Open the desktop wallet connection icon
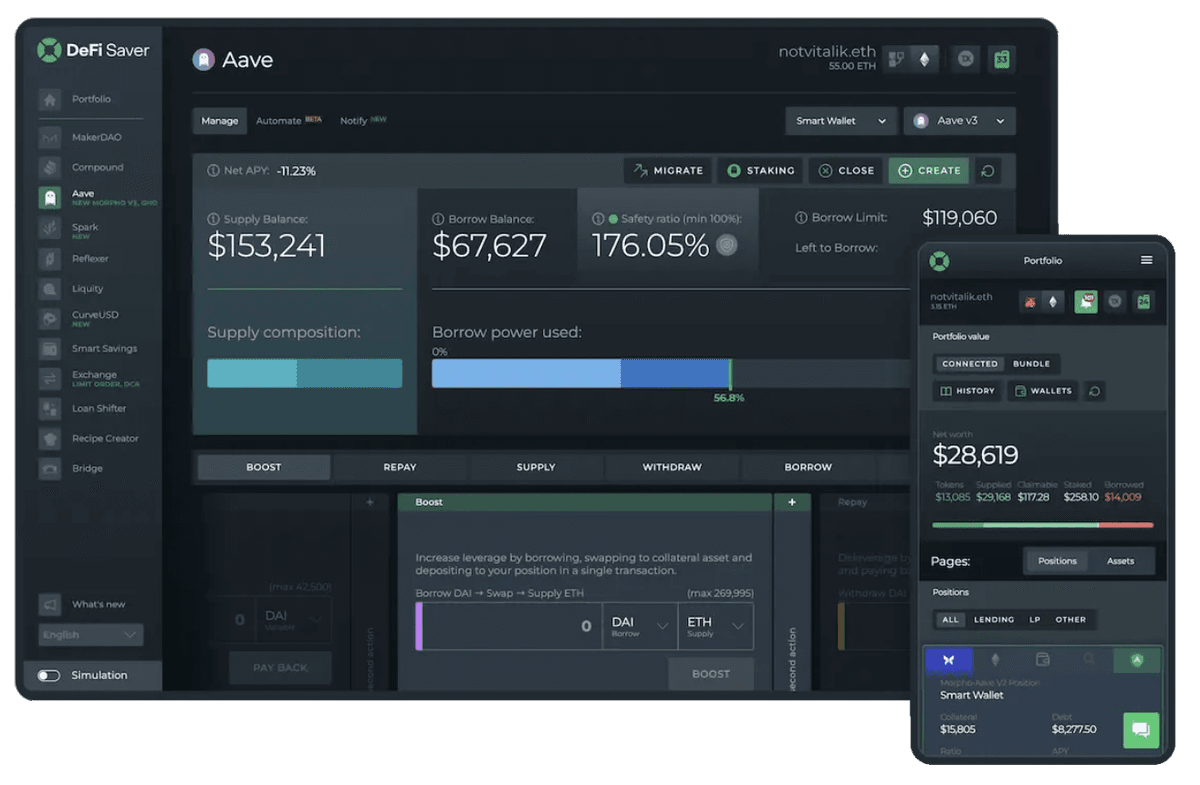This screenshot has width=1200, height=785. tap(897, 60)
